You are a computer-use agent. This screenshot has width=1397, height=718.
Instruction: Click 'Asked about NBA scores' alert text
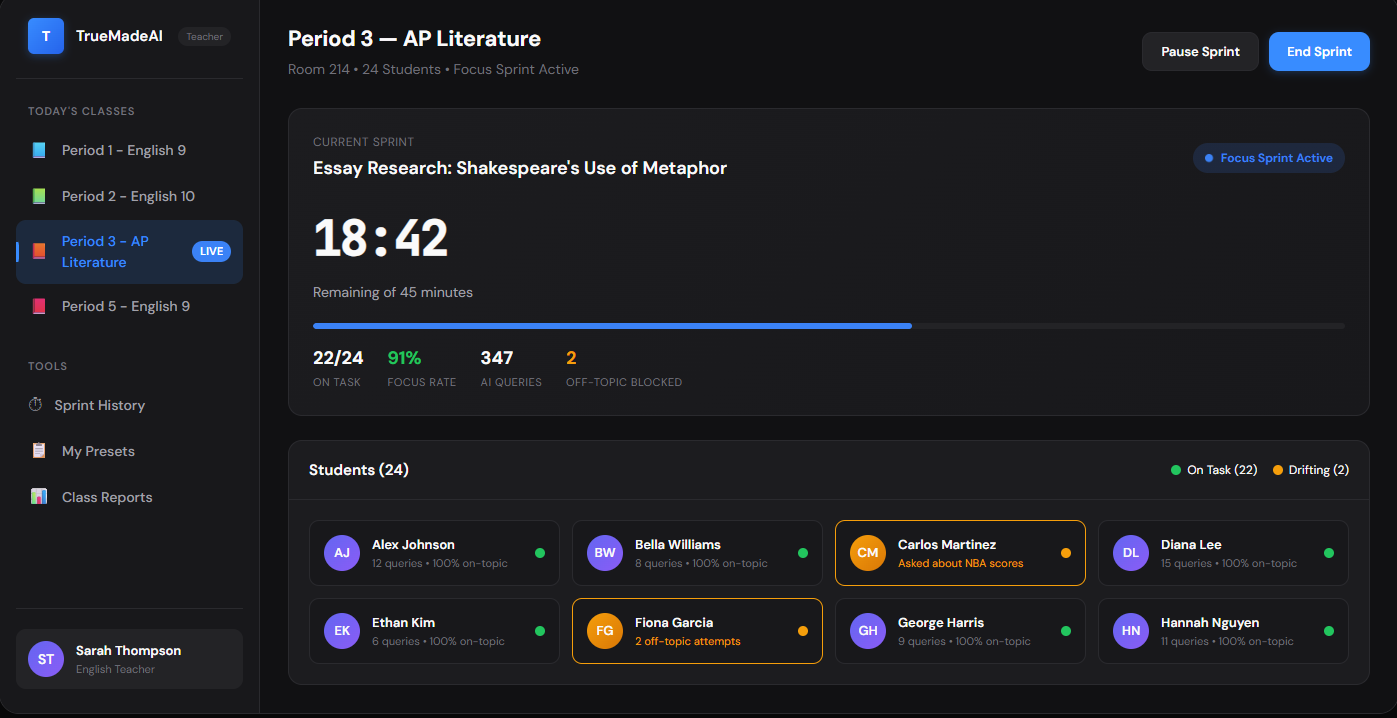(x=961, y=563)
